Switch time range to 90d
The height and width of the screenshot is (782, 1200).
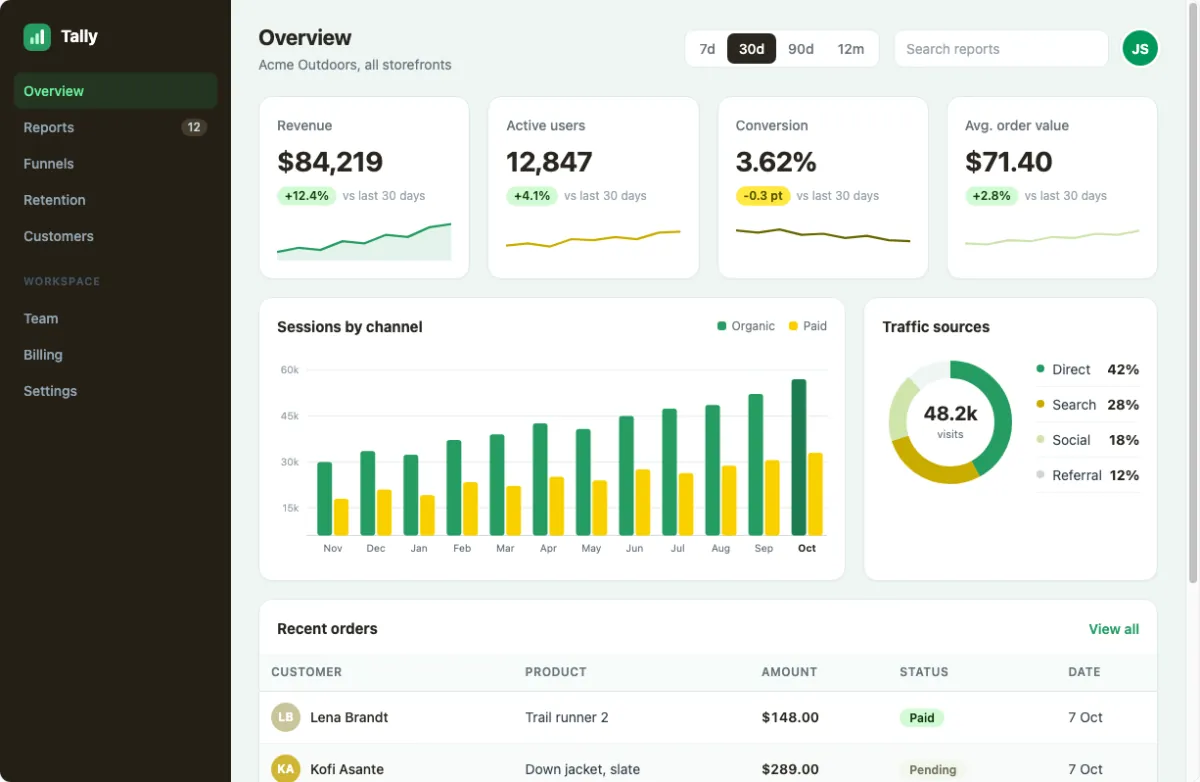click(x=801, y=49)
